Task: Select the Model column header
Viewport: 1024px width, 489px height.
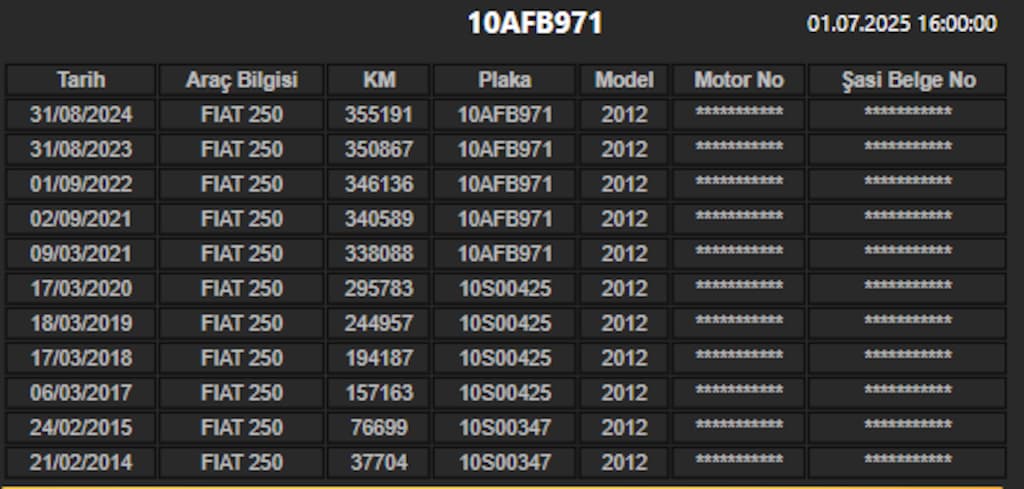Action: click(624, 80)
